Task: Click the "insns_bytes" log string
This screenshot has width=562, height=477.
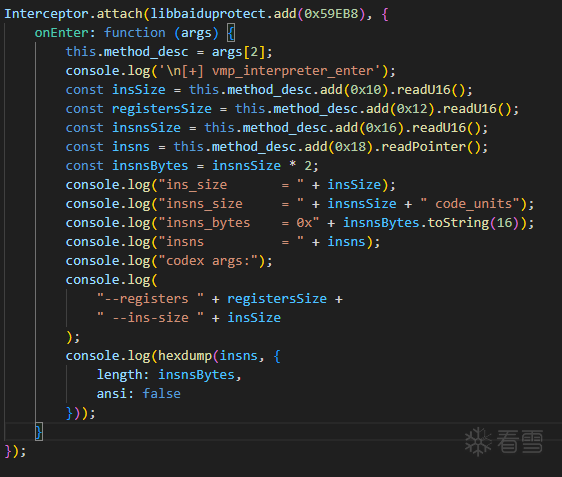Action: click(x=239, y=223)
